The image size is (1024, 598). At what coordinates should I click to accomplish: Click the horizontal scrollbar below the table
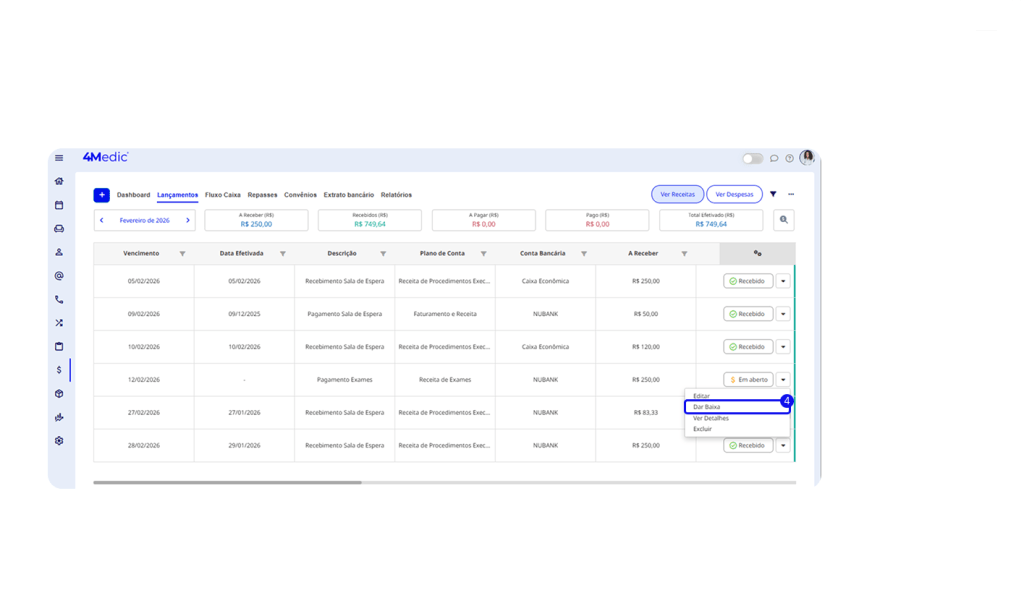tap(228, 483)
